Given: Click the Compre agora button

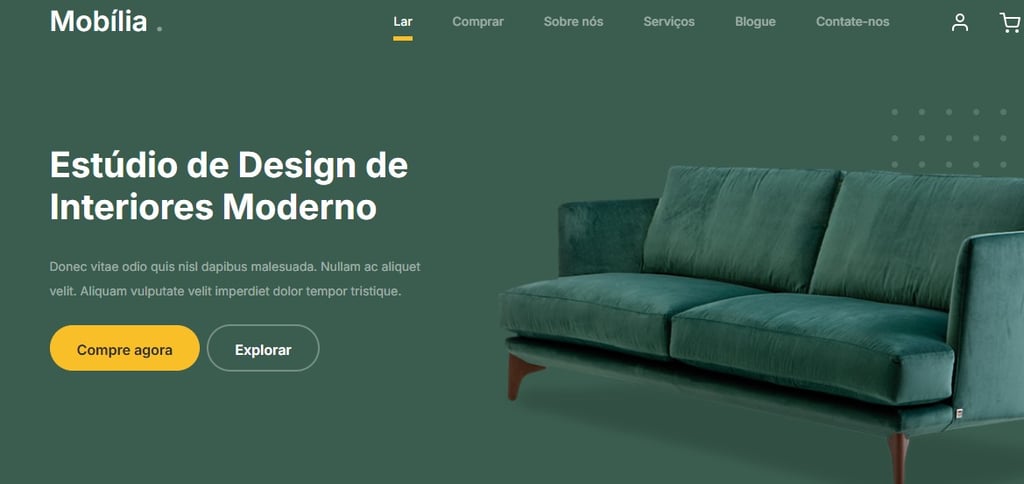Looking at the screenshot, I should (x=125, y=348).
